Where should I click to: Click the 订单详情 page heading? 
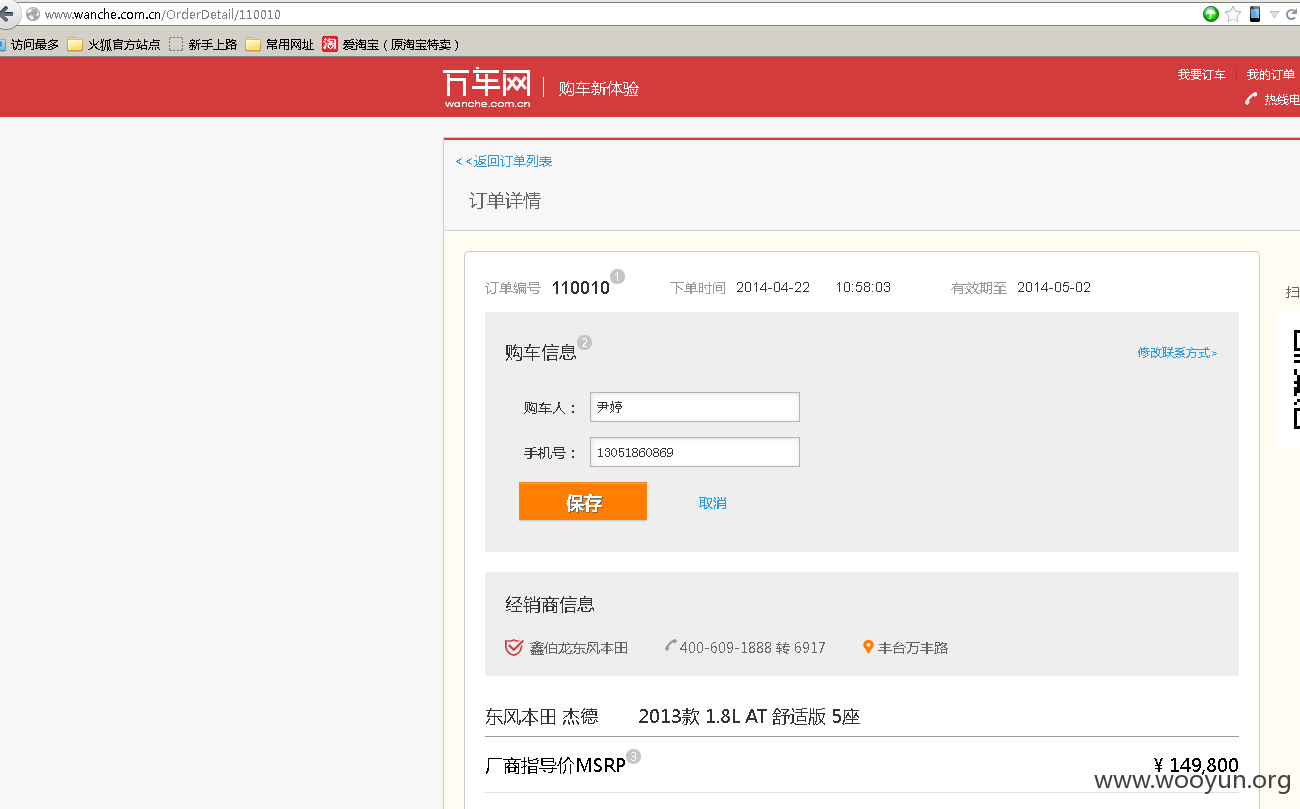click(505, 201)
